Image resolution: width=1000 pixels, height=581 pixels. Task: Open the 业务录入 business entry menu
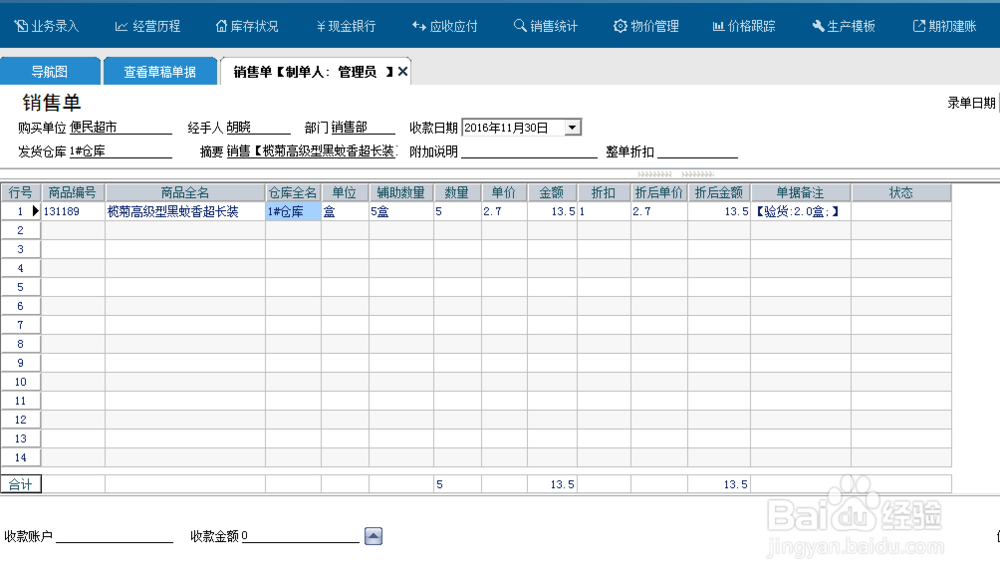coord(47,26)
